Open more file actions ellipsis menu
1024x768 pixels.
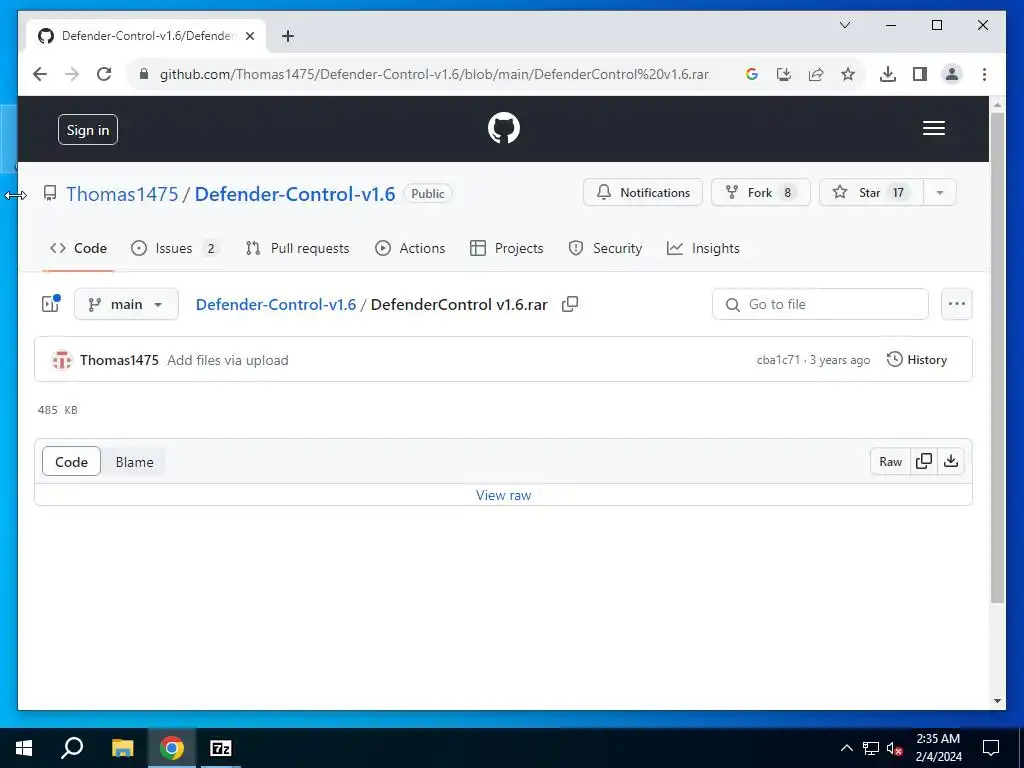[957, 304]
